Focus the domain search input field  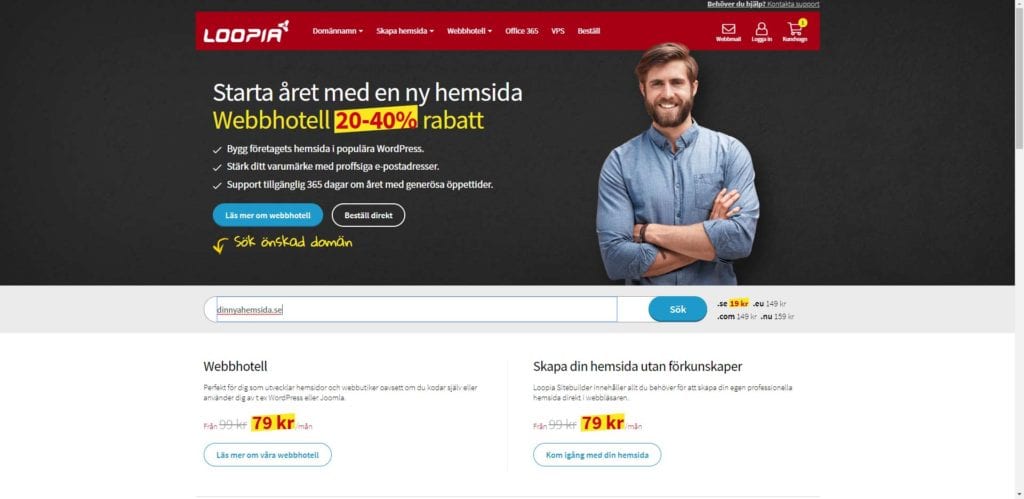pos(417,310)
